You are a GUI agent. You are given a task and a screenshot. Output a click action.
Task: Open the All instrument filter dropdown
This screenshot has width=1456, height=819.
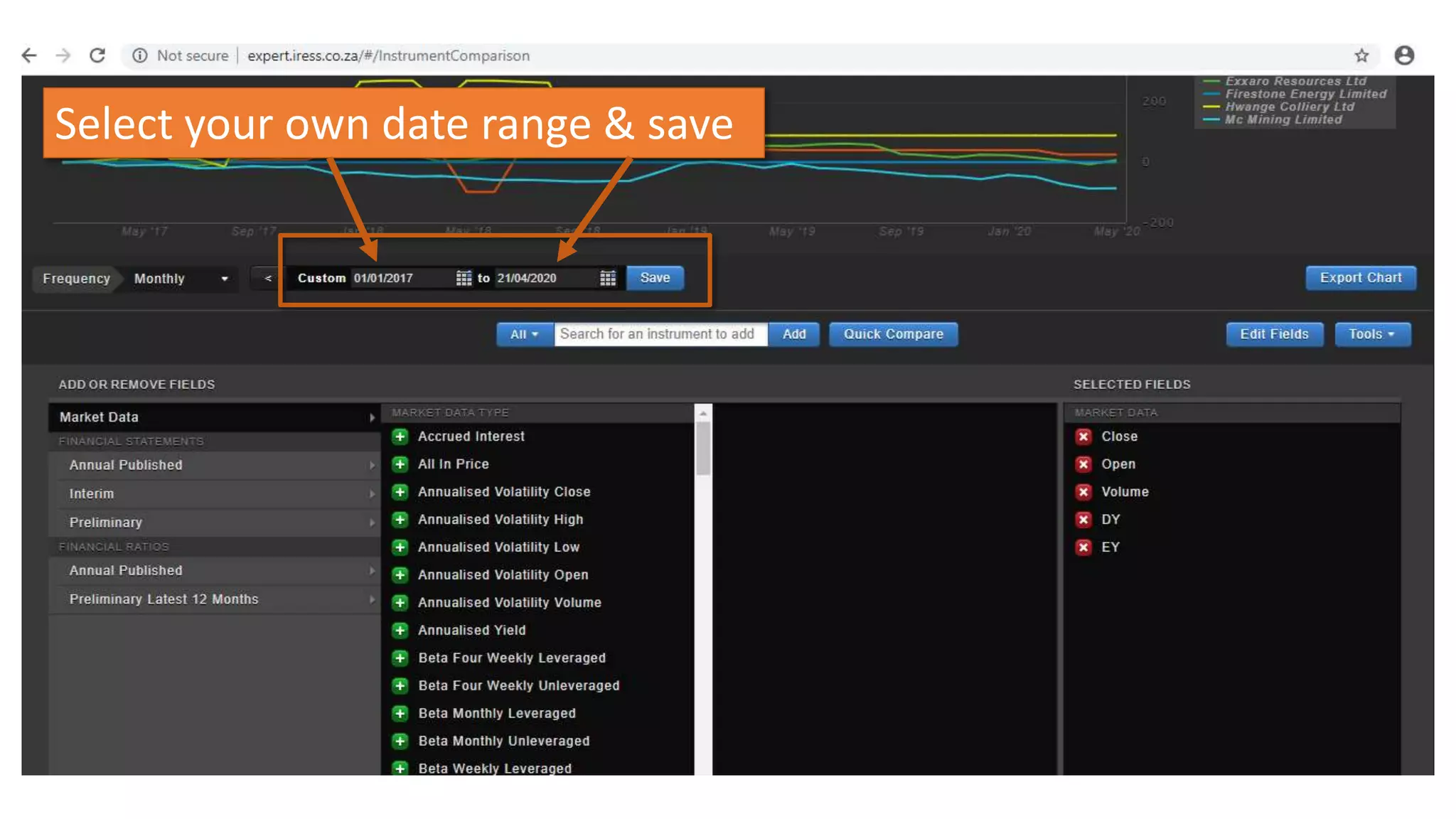coord(525,334)
